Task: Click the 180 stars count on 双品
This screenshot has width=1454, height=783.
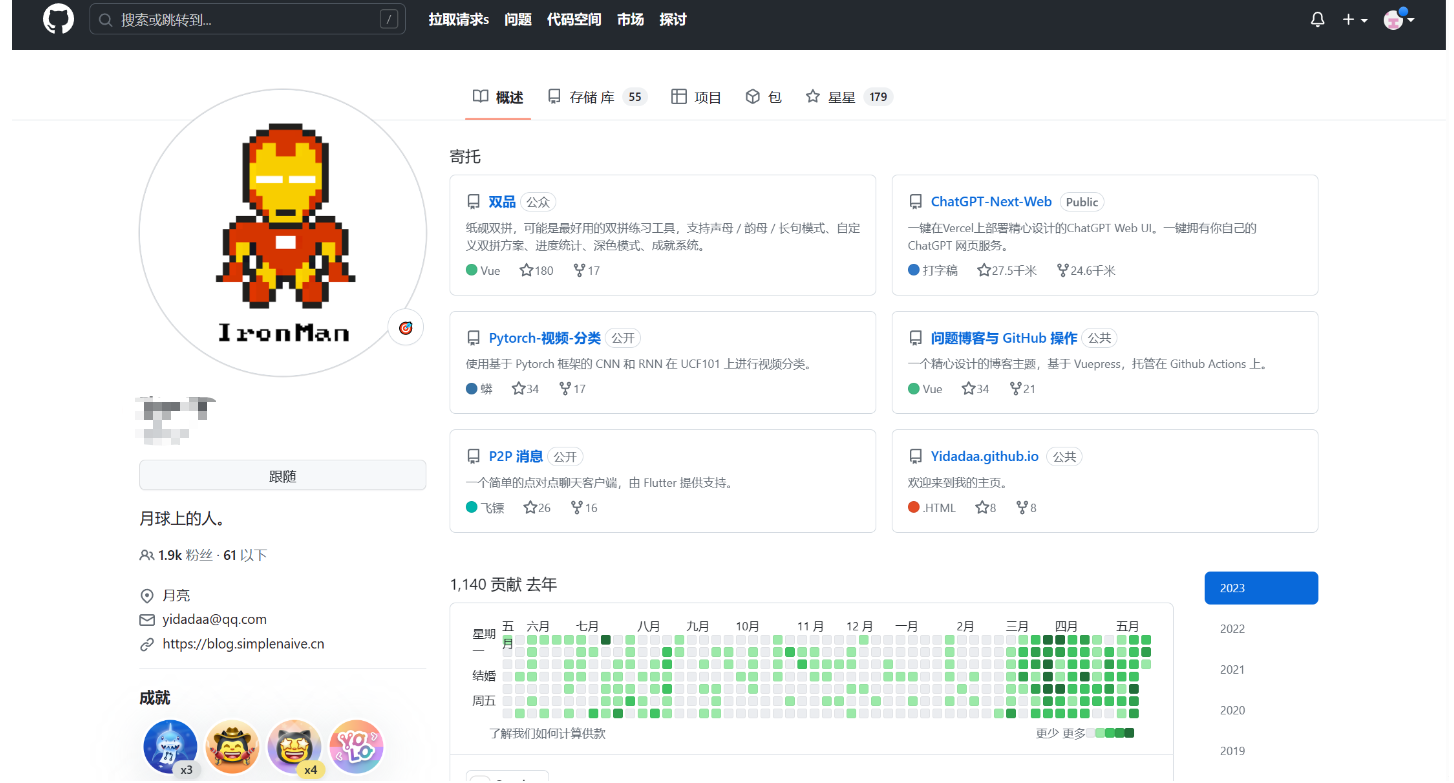Action: [x=537, y=271]
